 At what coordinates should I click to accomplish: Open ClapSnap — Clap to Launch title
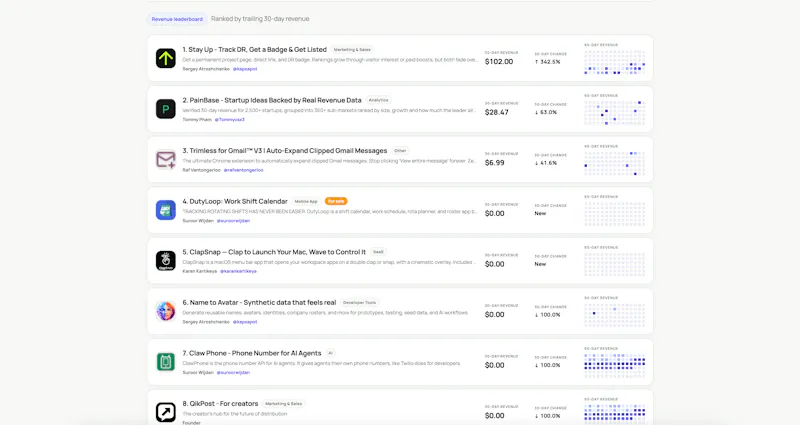click(274, 252)
